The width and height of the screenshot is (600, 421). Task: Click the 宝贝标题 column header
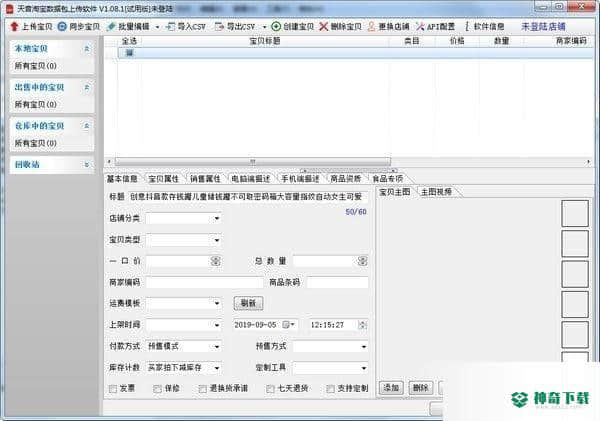(264, 41)
